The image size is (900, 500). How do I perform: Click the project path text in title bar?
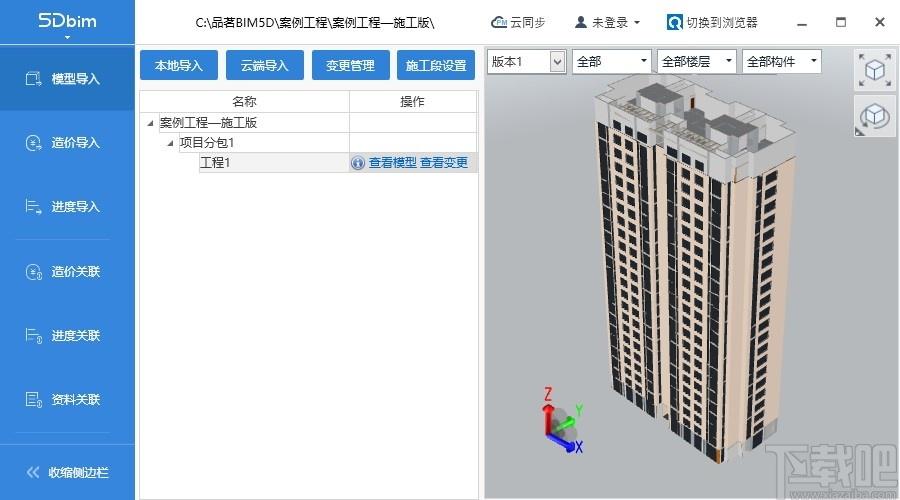tap(315, 22)
